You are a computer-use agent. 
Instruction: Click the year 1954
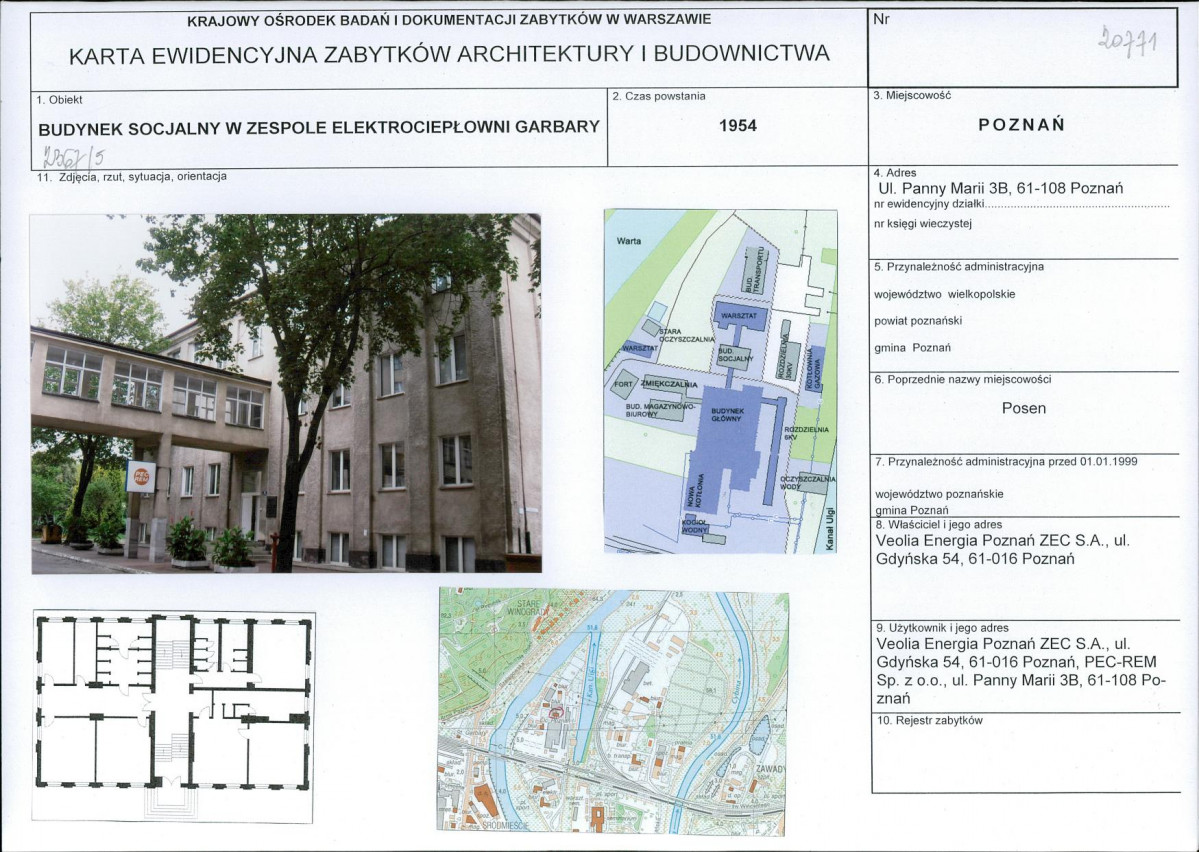738,125
